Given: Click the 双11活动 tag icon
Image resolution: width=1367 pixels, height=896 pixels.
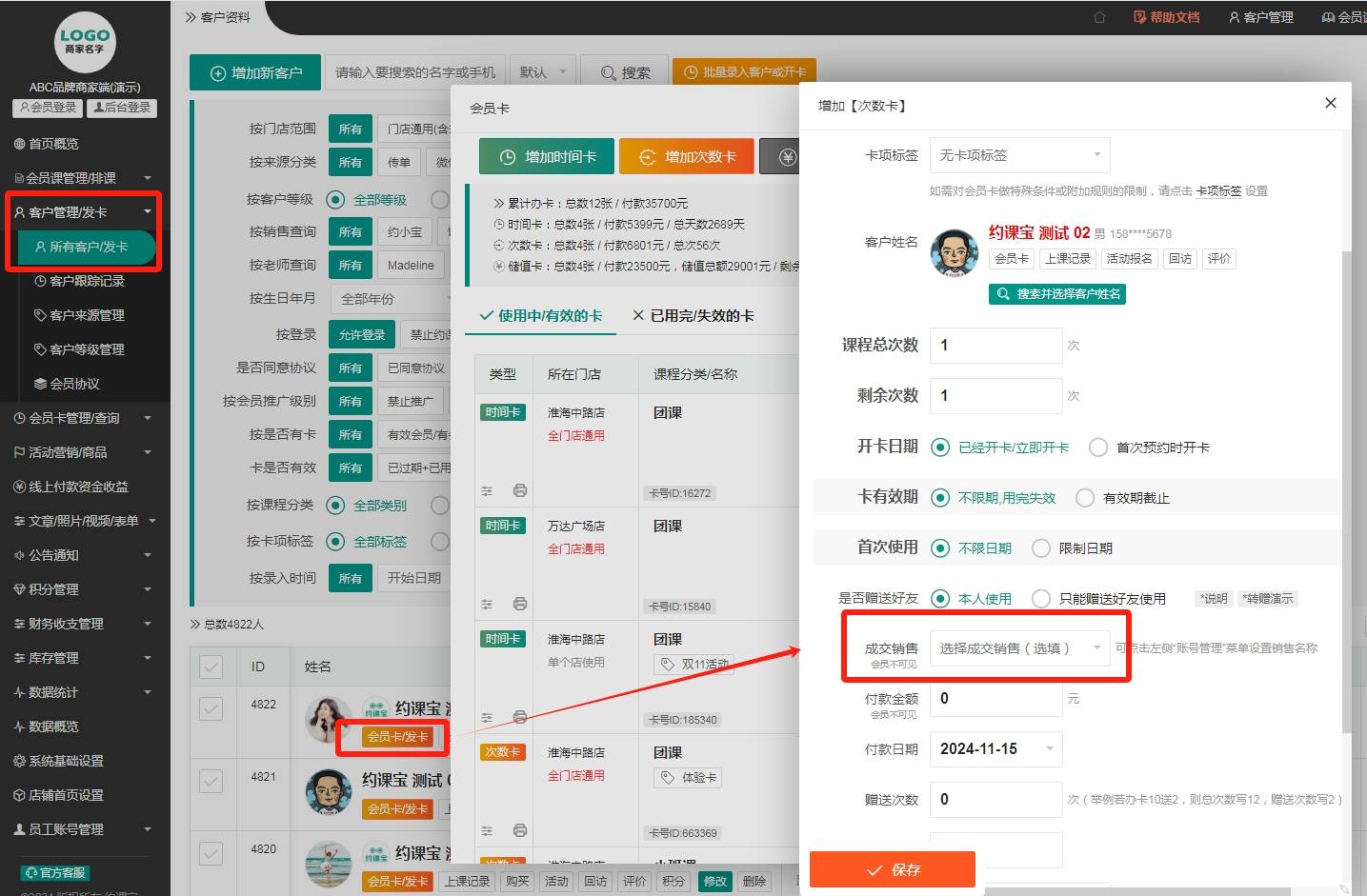Looking at the screenshot, I should 668,665.
